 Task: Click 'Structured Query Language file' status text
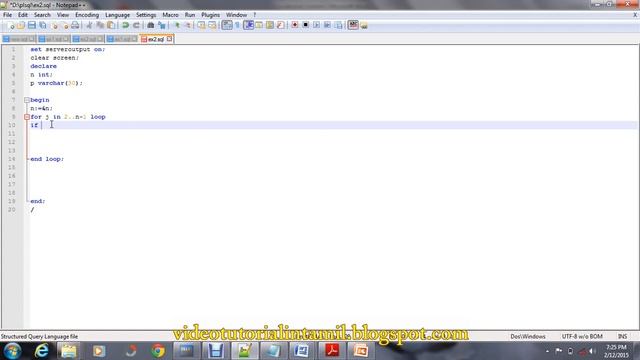point(39,336)
